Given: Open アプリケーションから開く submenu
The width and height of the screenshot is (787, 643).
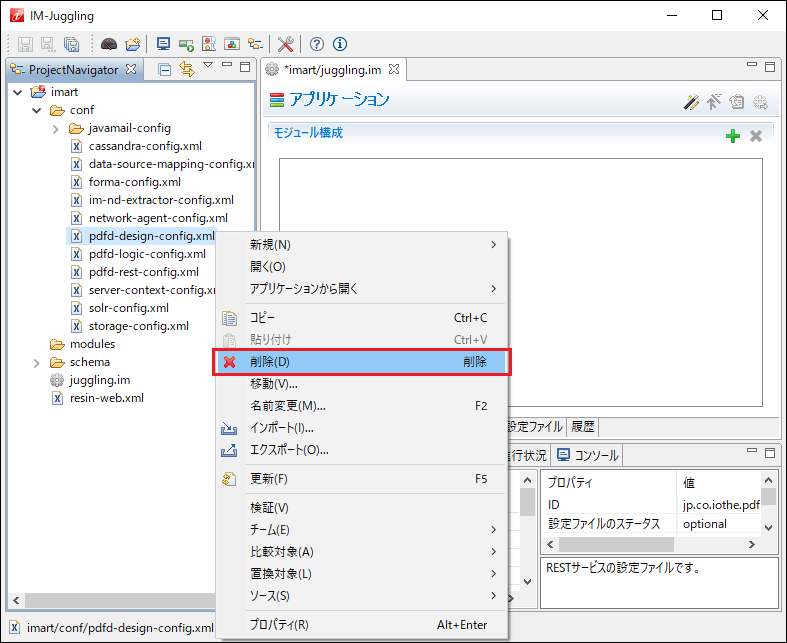Looking at the screenshot, I should tap(361, 289).
